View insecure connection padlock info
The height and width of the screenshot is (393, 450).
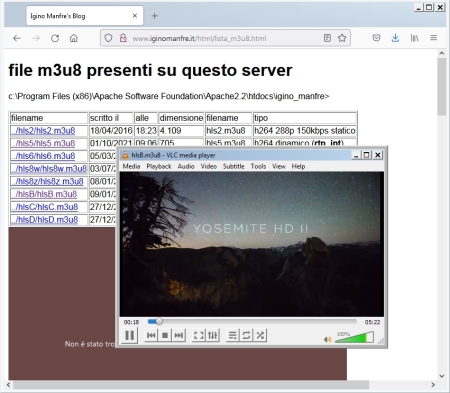tap(123, 38)
